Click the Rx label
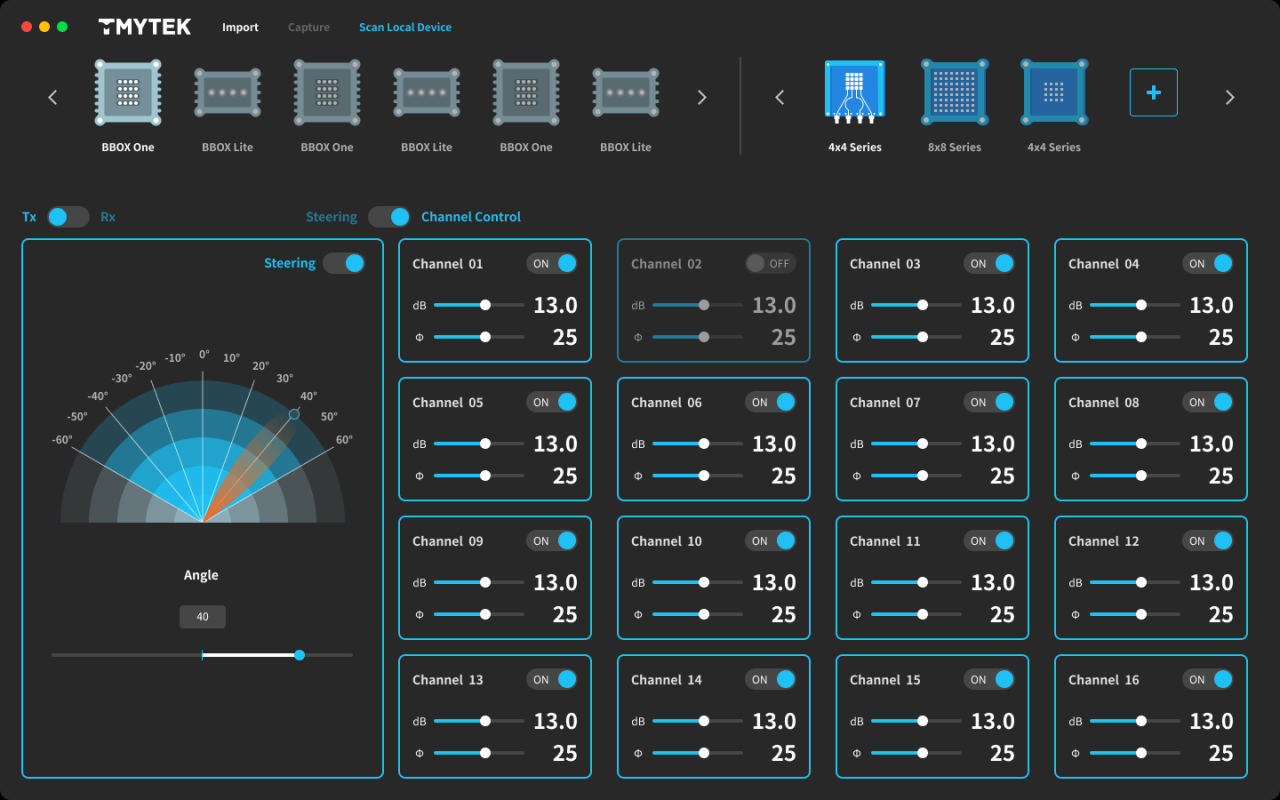Viewport: 1280px width, 800px height. coord(108,216)
